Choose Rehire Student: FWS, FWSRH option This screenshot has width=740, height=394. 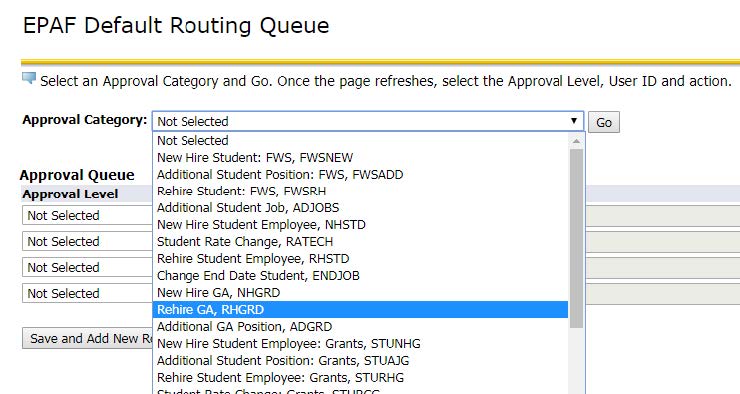tap(361, 191)
